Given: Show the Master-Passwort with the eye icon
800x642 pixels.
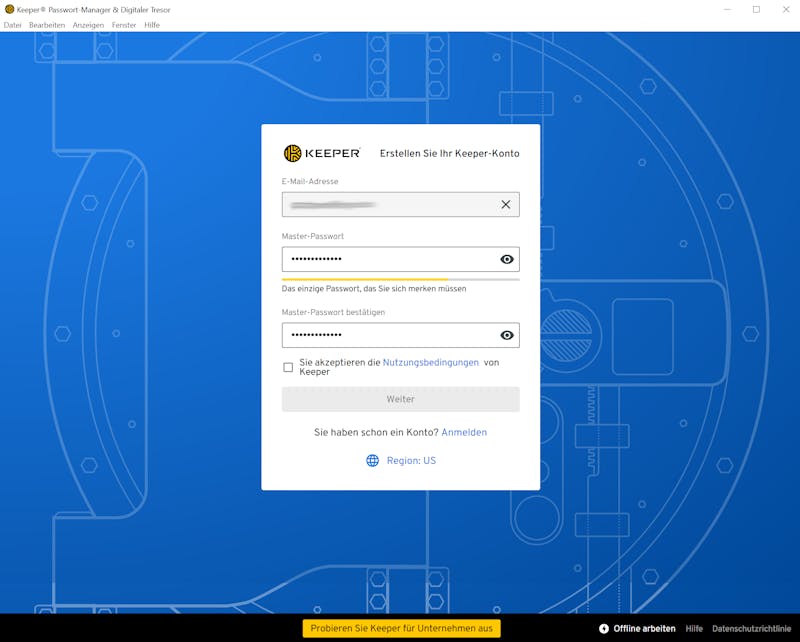Looking at the screenshot, I should pyautogui.click(x=507, y=259).
